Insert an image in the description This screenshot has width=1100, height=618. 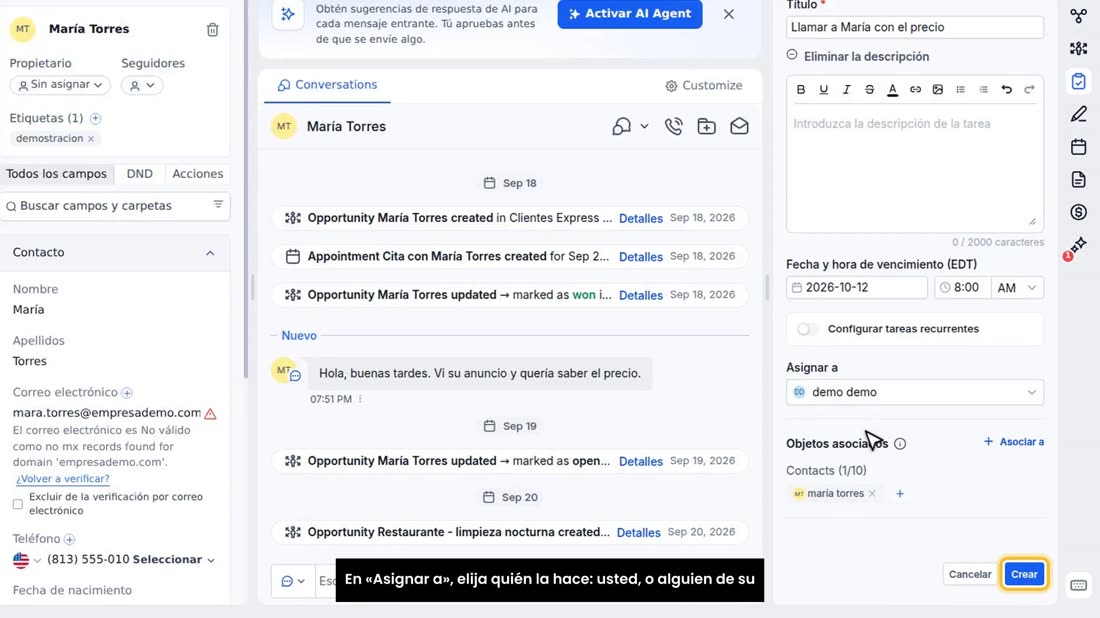coord(938,90)
